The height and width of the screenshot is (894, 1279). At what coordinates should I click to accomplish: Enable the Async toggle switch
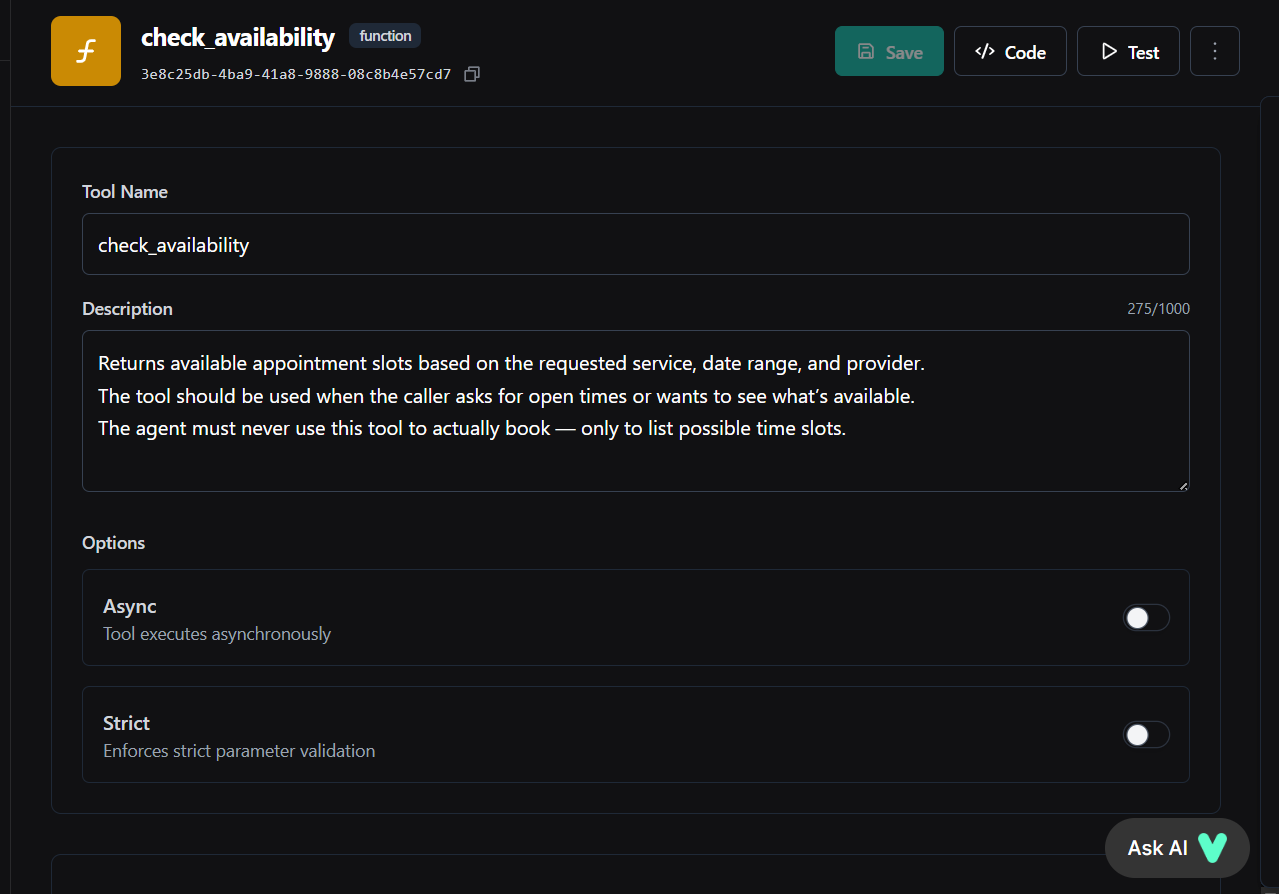[1146, 618]
